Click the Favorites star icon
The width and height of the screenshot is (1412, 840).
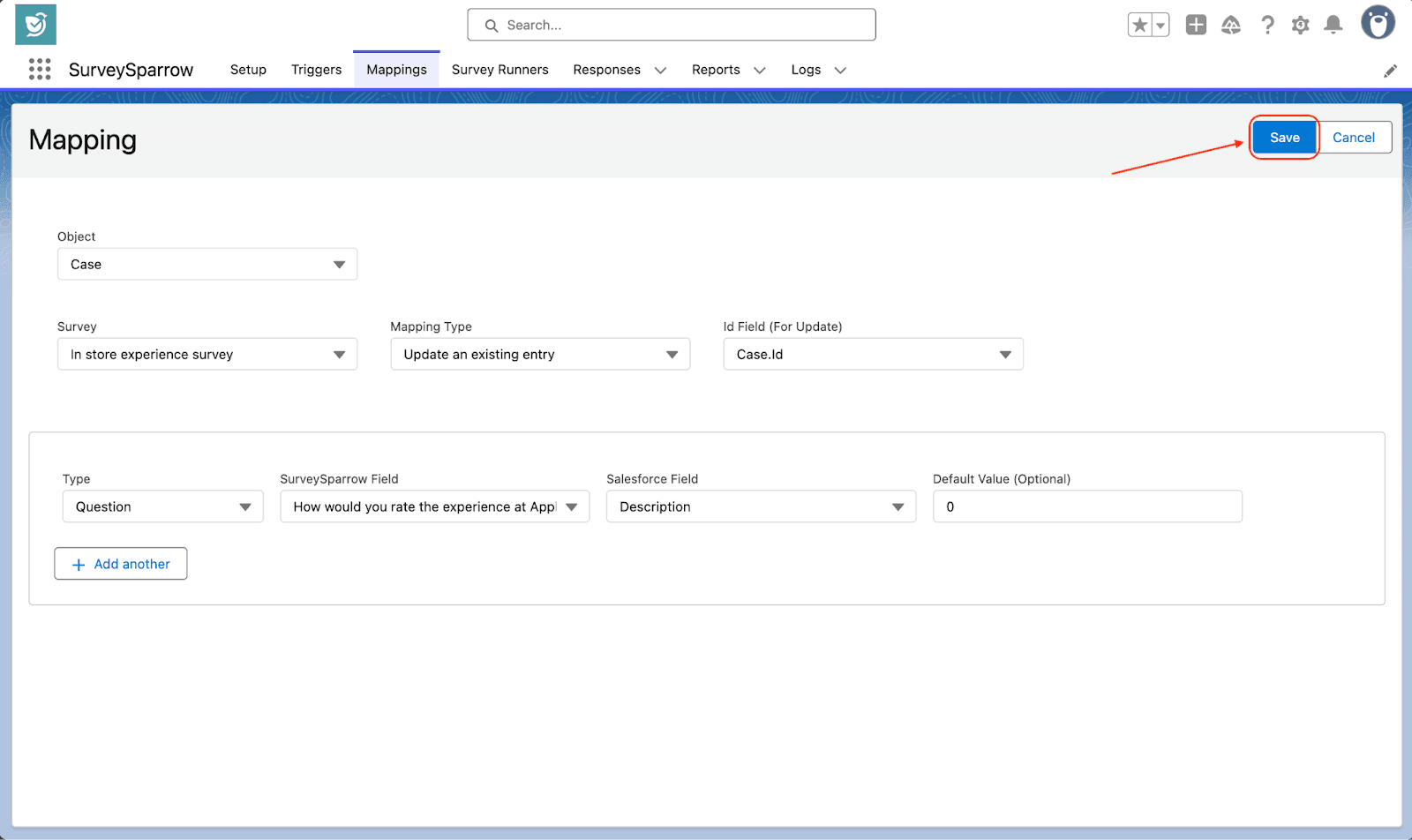tap(1139, 26)
